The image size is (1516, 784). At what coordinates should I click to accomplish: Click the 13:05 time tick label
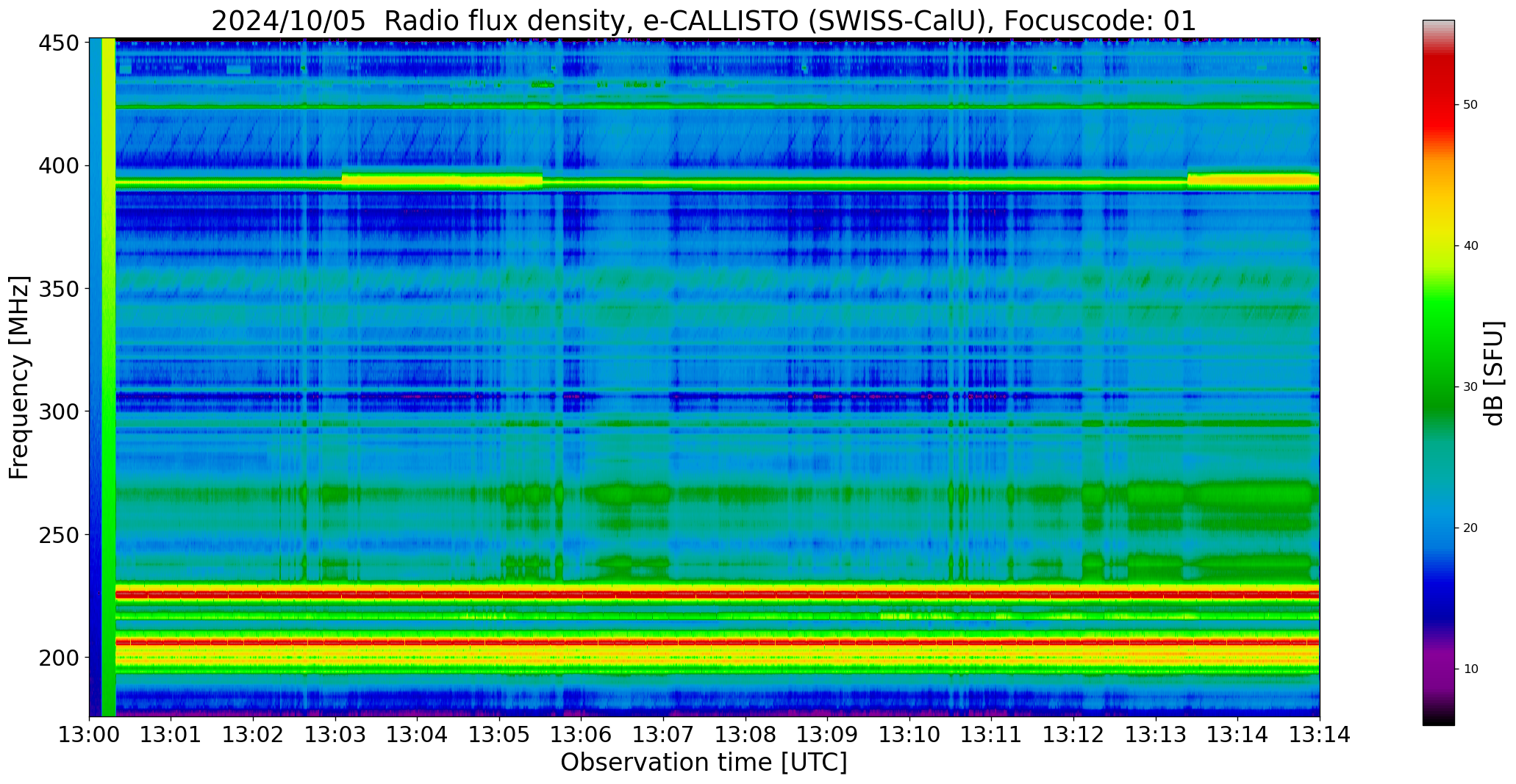pyautogui.click(x=500, y=735)
